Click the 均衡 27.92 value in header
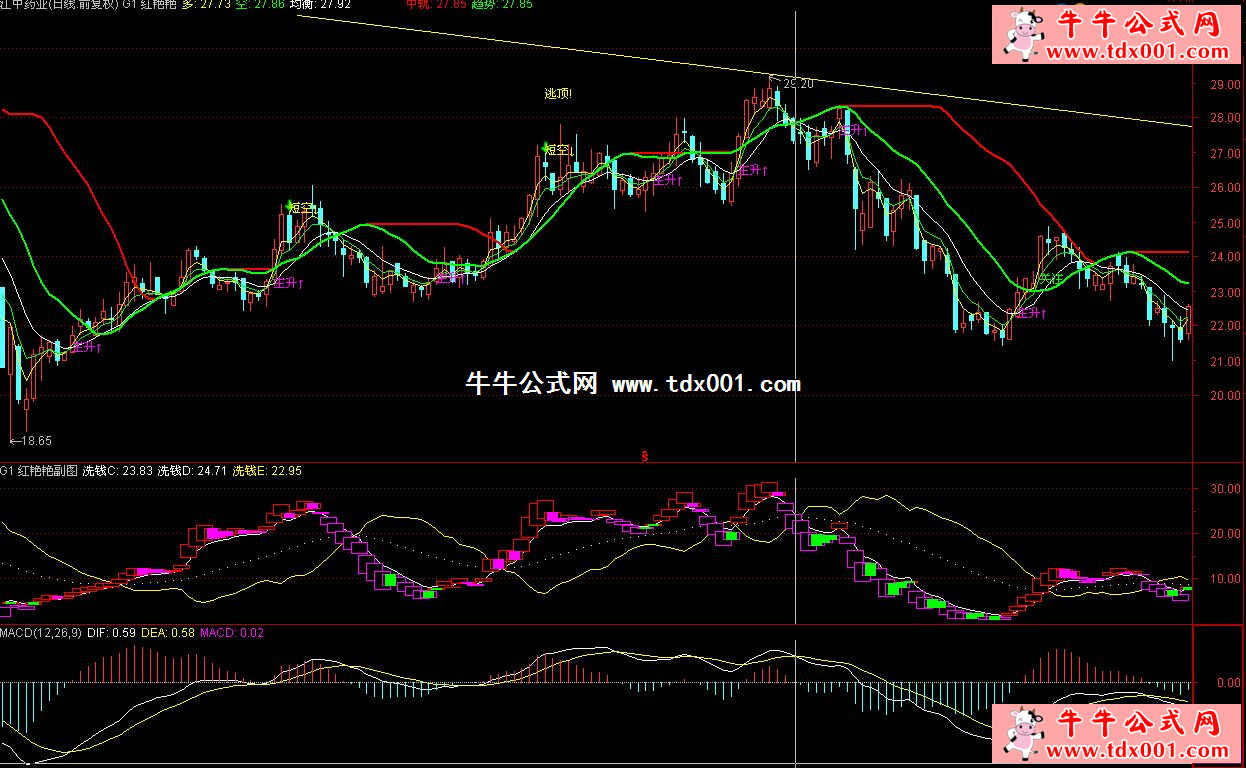This screenshot has height=768, width=1246. tap(320, 5)
